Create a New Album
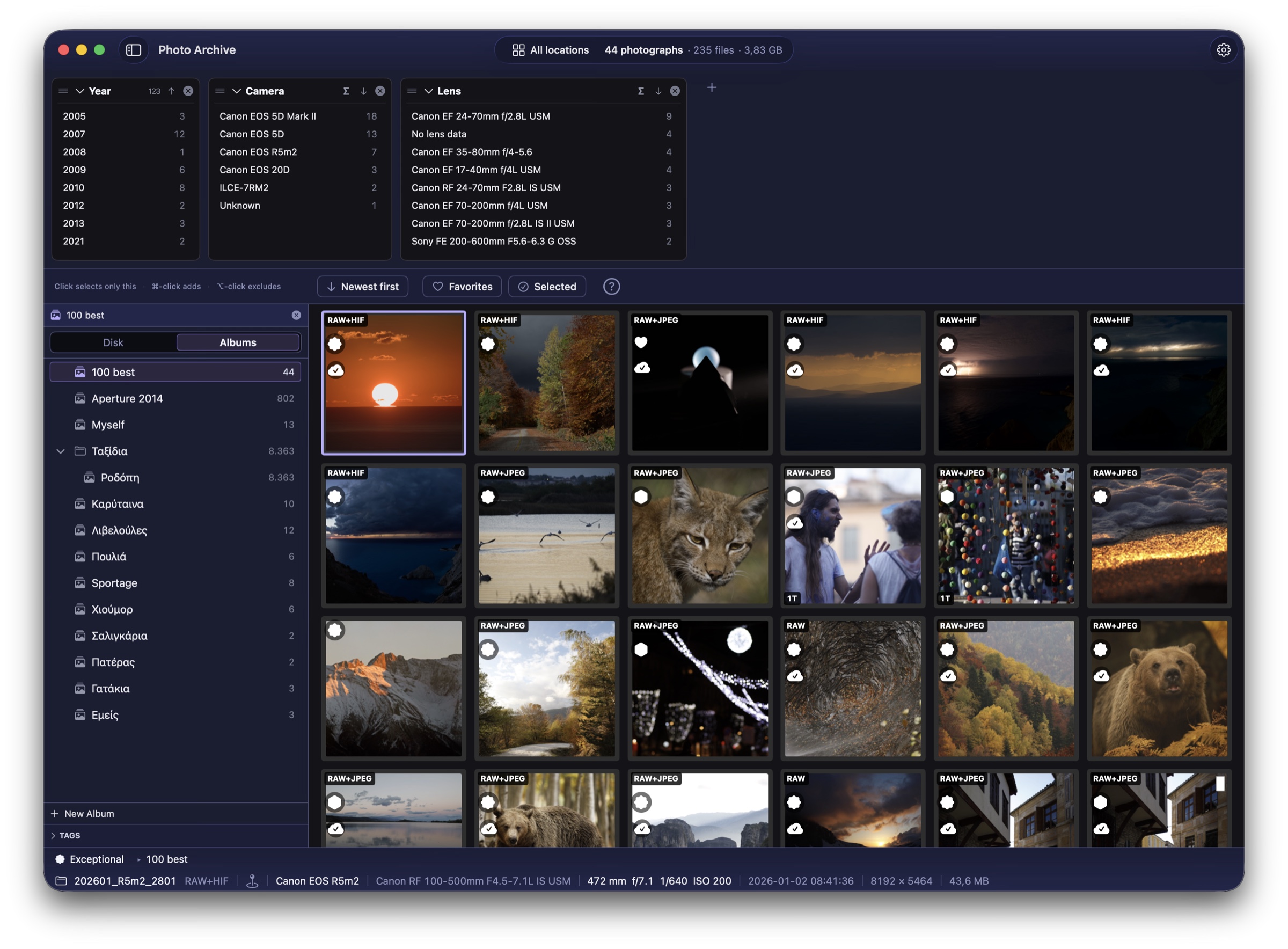Viewport: 1288px width, 949px height. (x=82, y=813)
